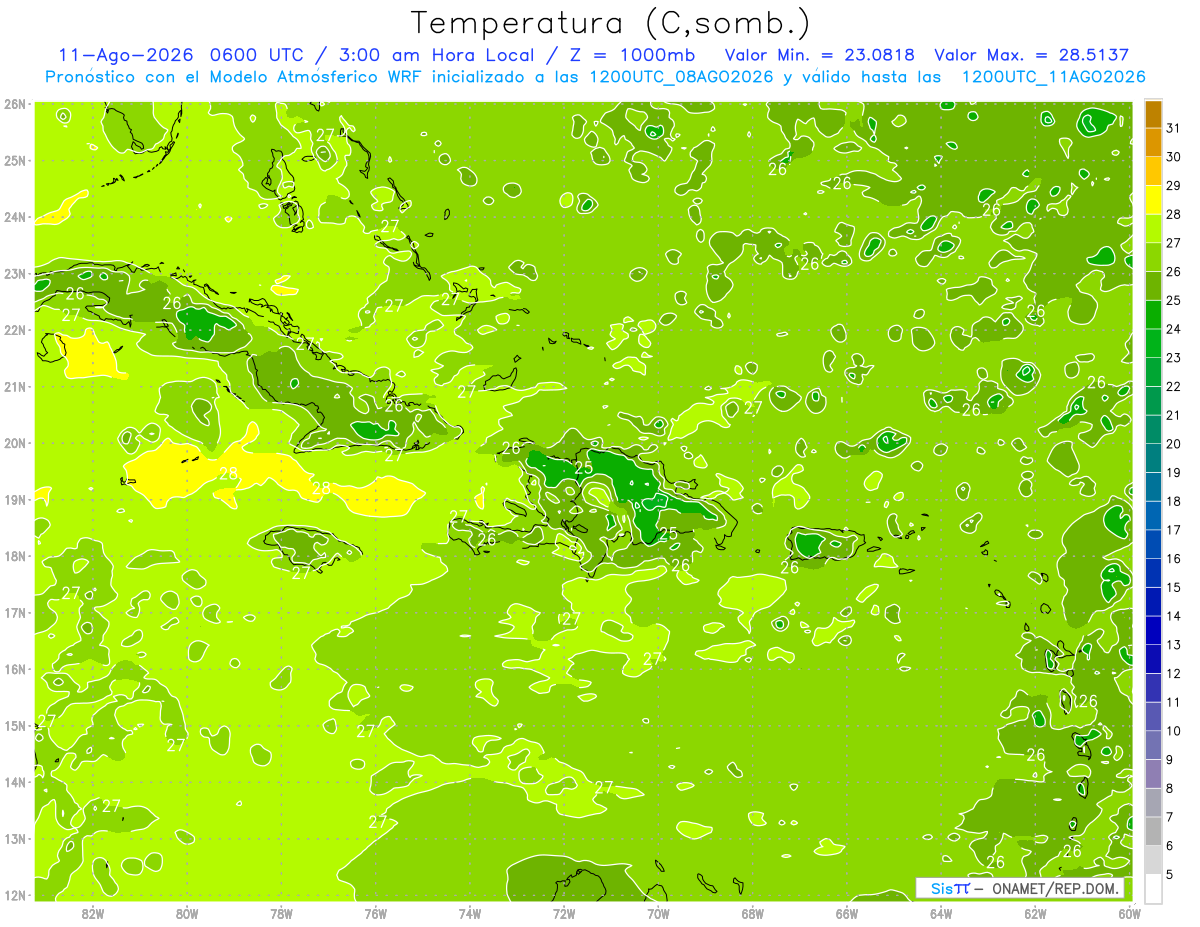Click the teal legend swatch between 19 and 20

1153,457
